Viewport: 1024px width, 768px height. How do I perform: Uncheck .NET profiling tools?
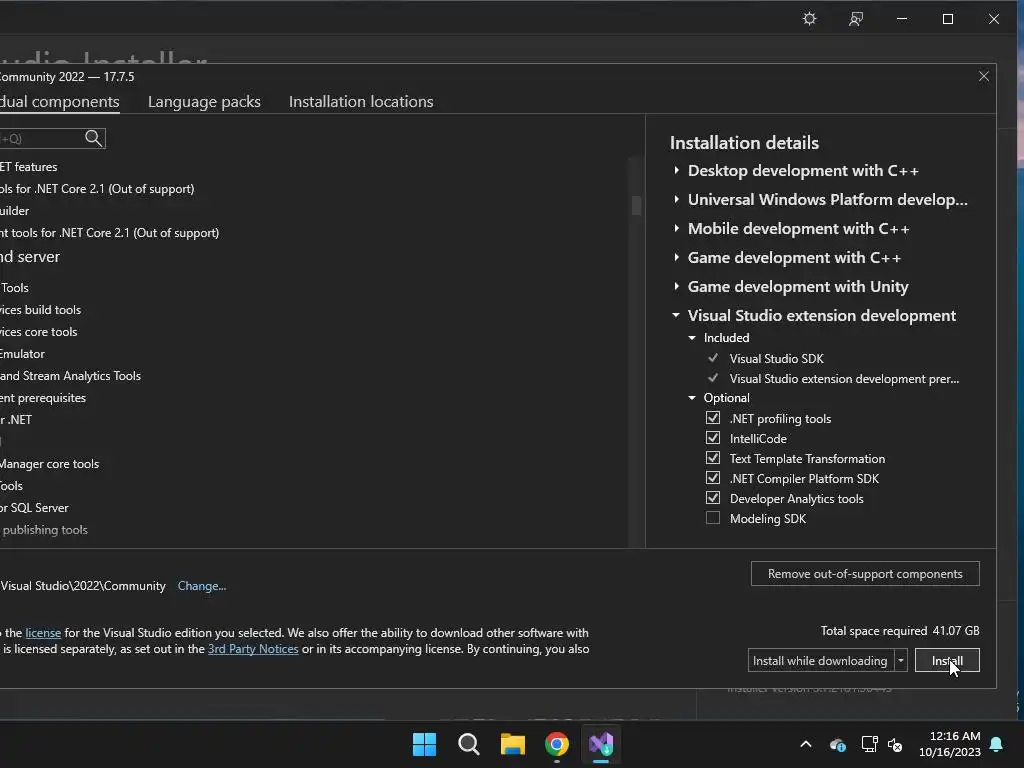point(712,418)
